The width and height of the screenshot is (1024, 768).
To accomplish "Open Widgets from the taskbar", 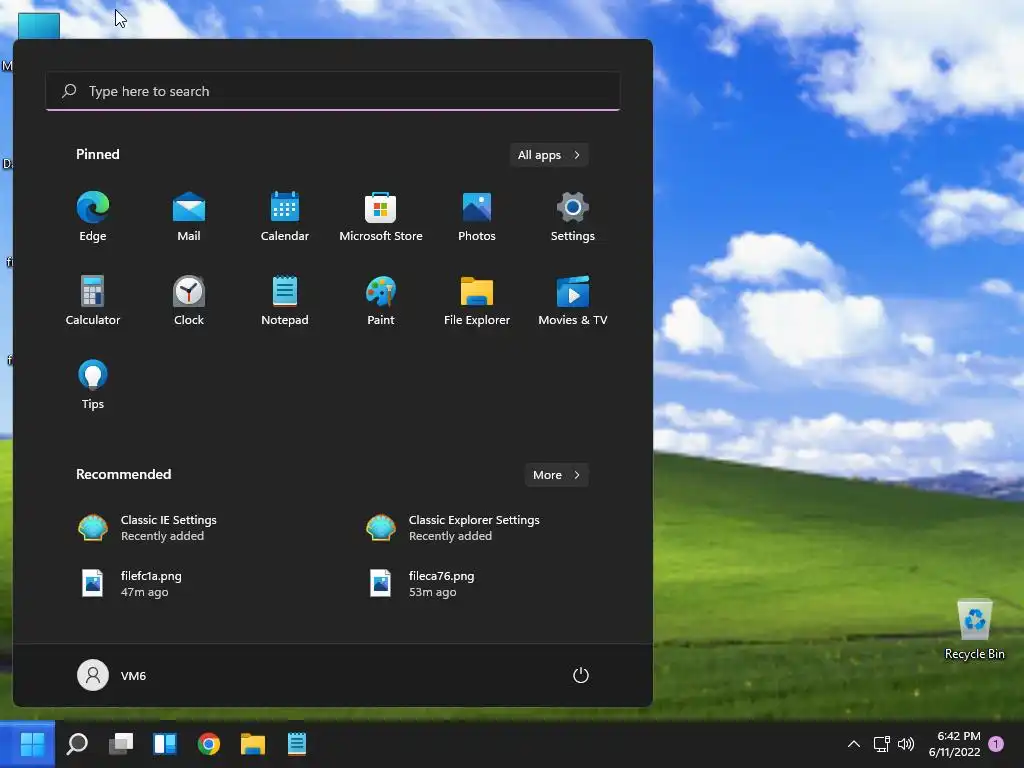I will tap(165, 744).
